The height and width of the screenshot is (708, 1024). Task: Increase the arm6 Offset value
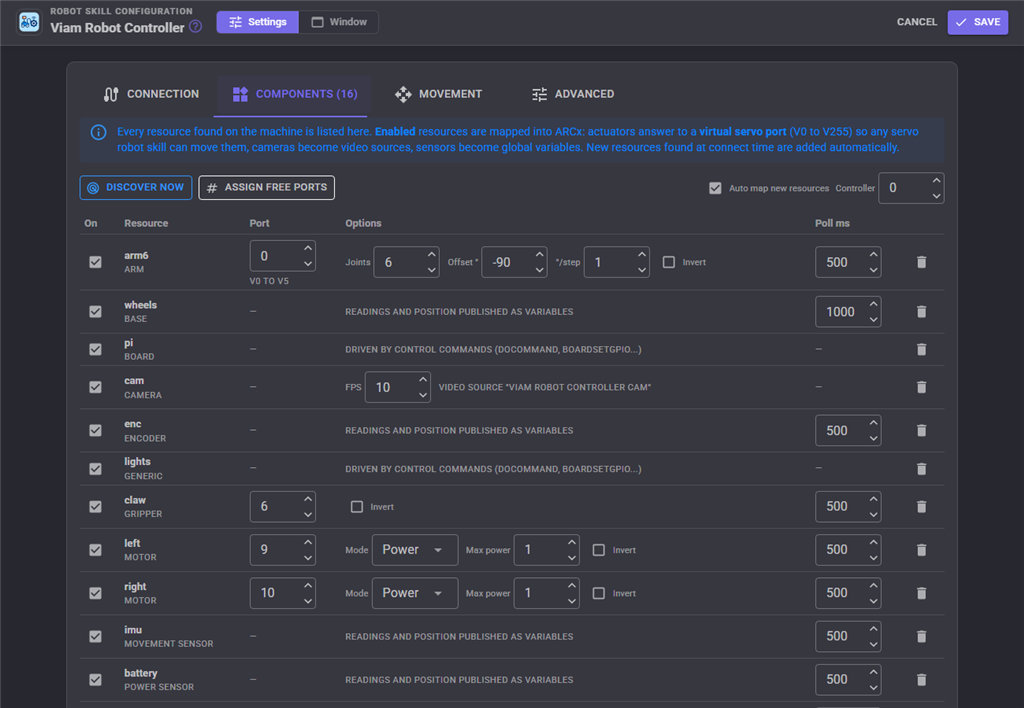click(539, 254)
